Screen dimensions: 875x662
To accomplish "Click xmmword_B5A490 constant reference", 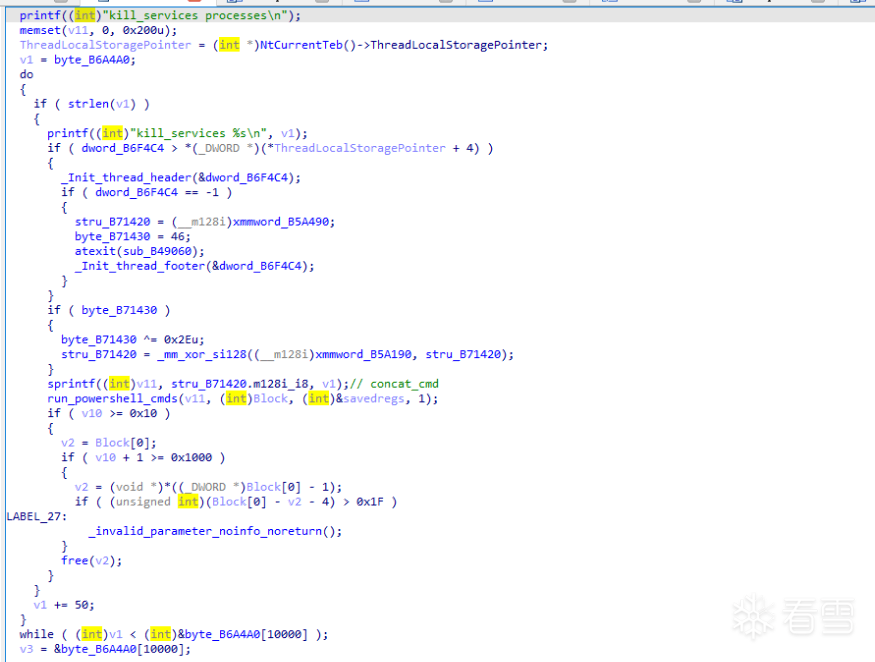I will [x=281, y=222].
